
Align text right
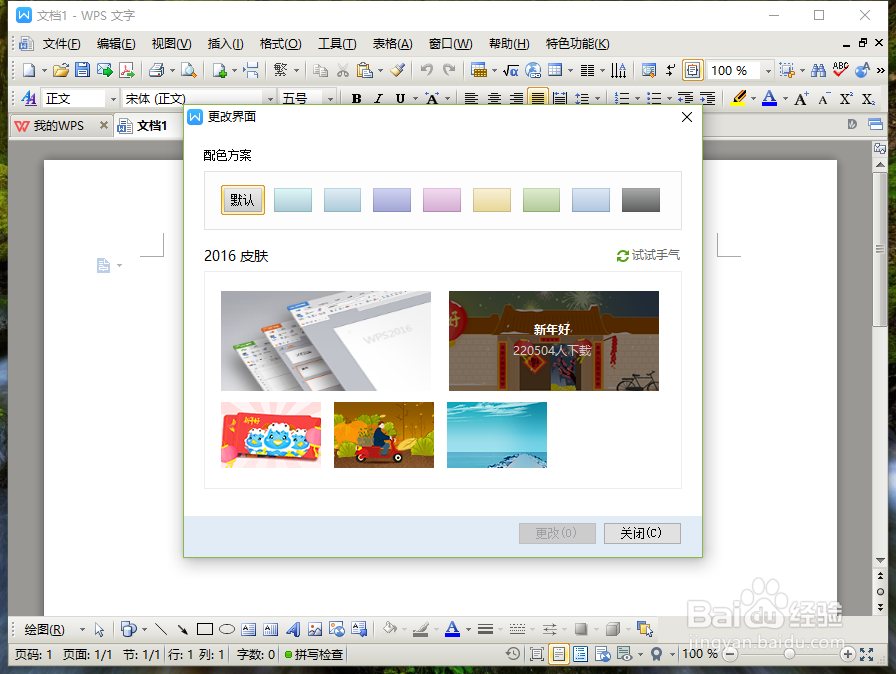click(x=517, y=99)
